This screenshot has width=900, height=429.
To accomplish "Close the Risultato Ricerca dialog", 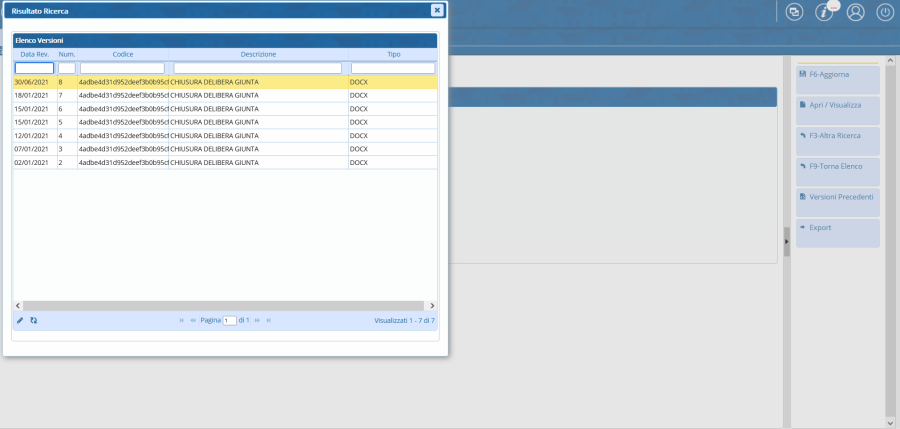I will (x=437, y=10).
